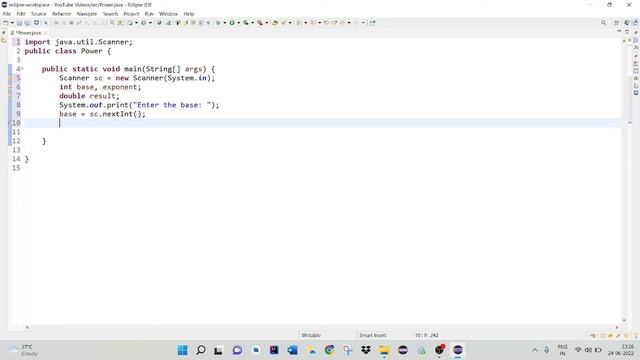Click the 'Writable' status bar entry
This screenshot has width=640, height=360.
(x=311, y=335)
